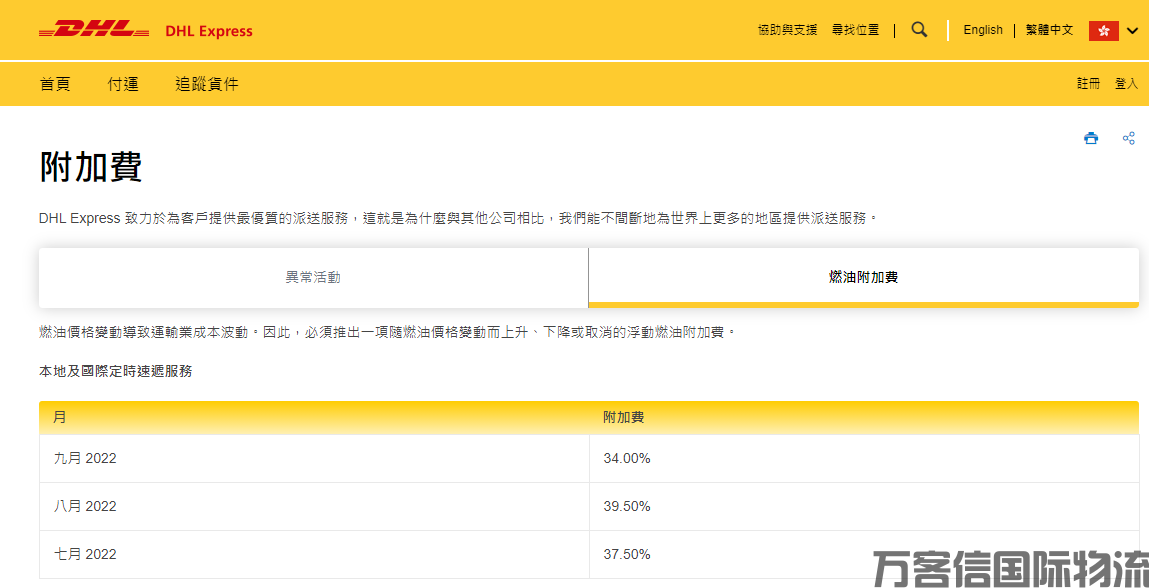Click the 登入 link
Image resolution: width=1149 pixels, height=588 pixels.
click(1126, 84)
